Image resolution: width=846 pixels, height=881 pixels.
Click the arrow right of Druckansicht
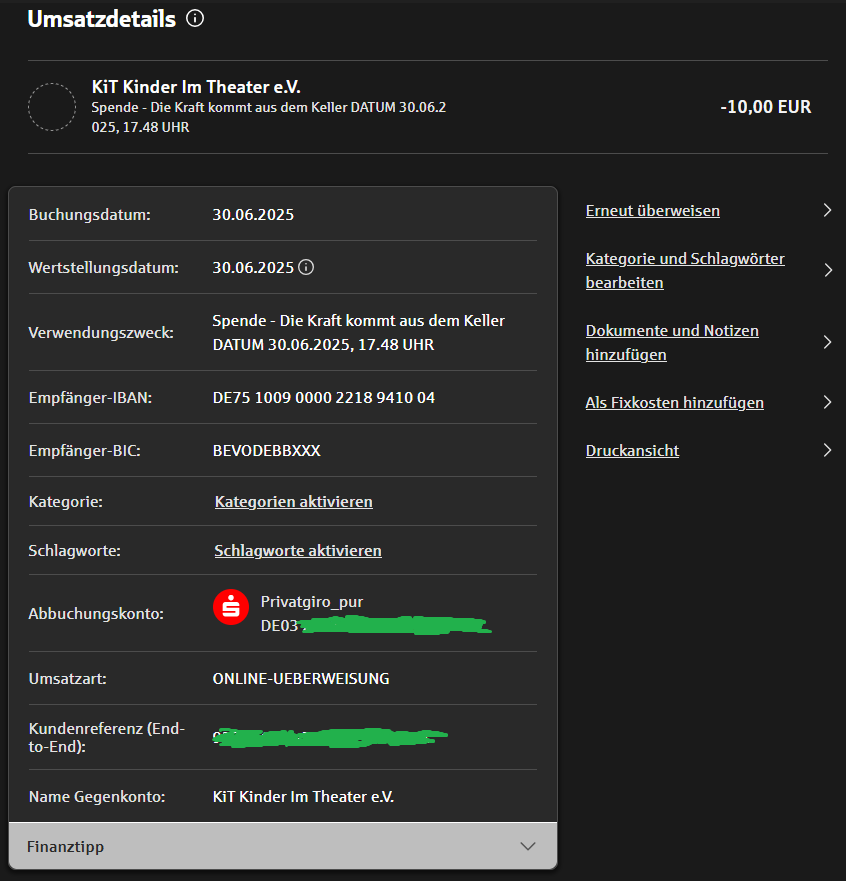(827, 450)
